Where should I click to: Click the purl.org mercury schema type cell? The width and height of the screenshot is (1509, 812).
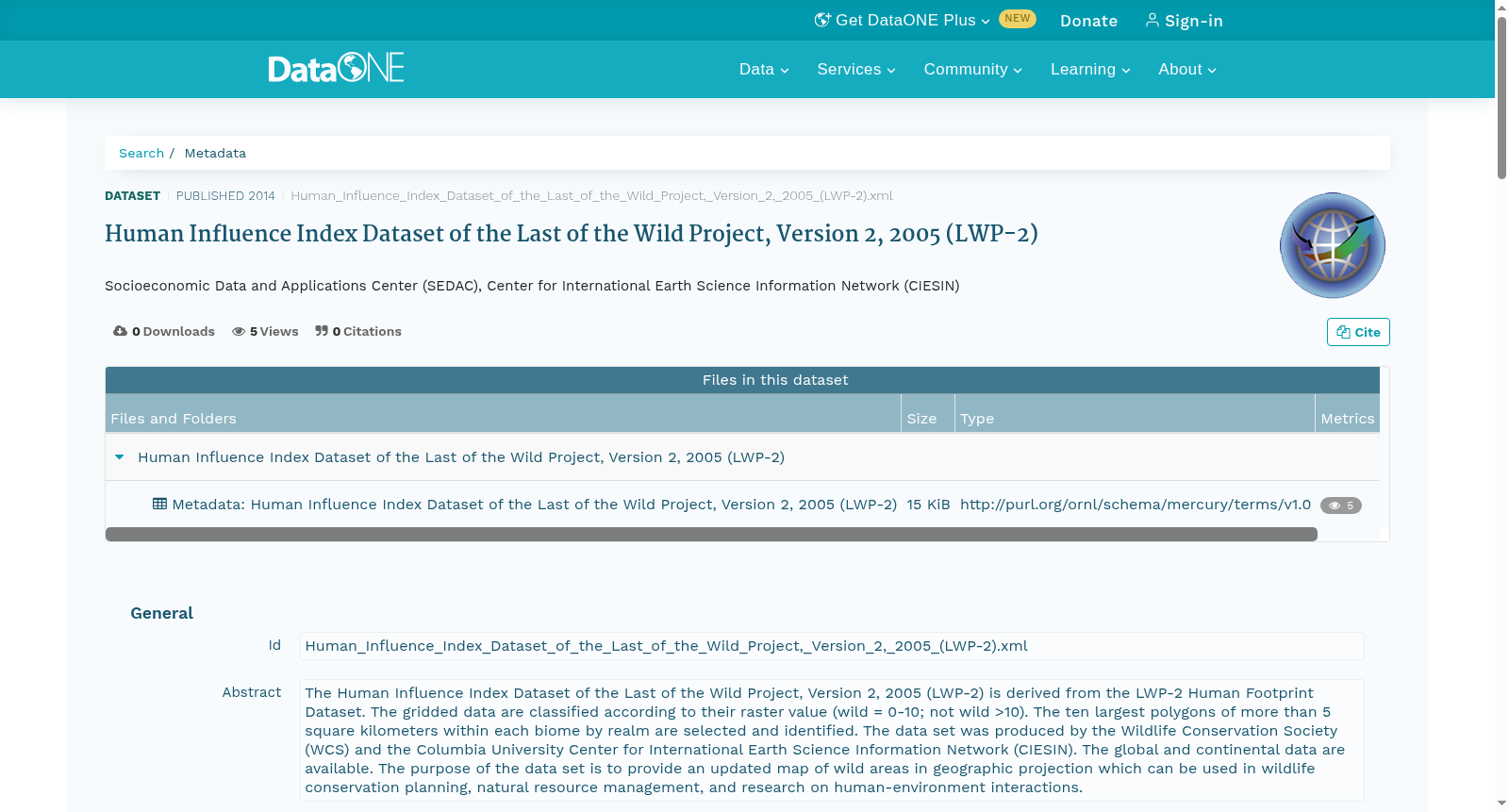click(1136, 505)
